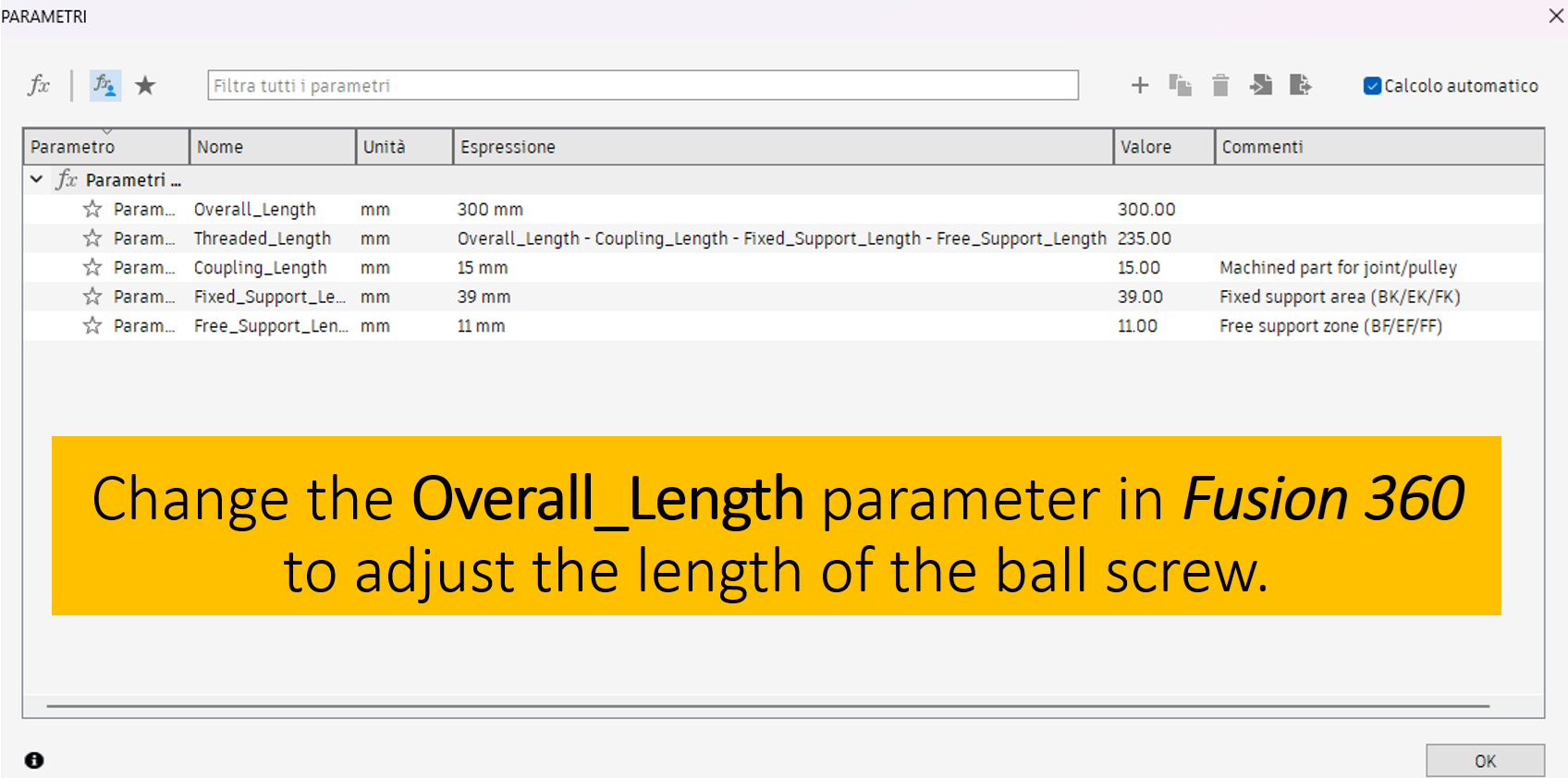Click the 39.00 value cell
Image resolution: width=1568 pixels, height=778 pixels.
pyautogui.click(x=1140, y=297)
